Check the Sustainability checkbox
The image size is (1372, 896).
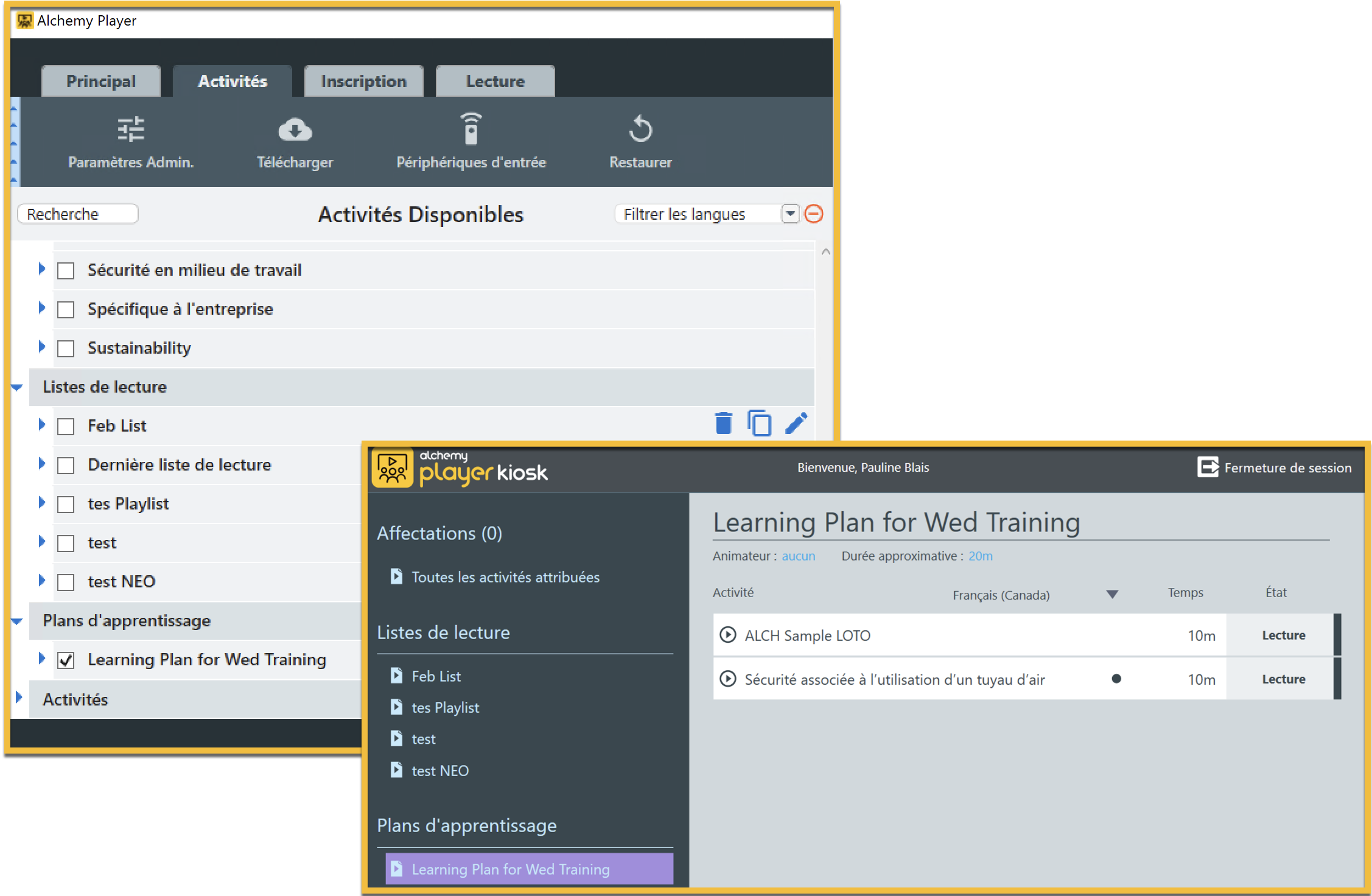(x=66, y=348)
